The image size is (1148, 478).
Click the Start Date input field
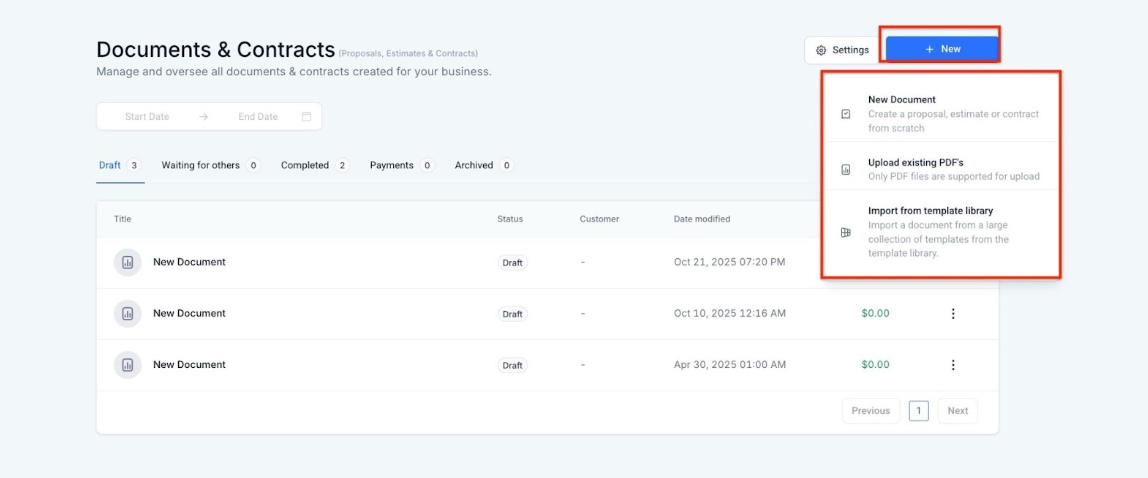click(147, 117)
